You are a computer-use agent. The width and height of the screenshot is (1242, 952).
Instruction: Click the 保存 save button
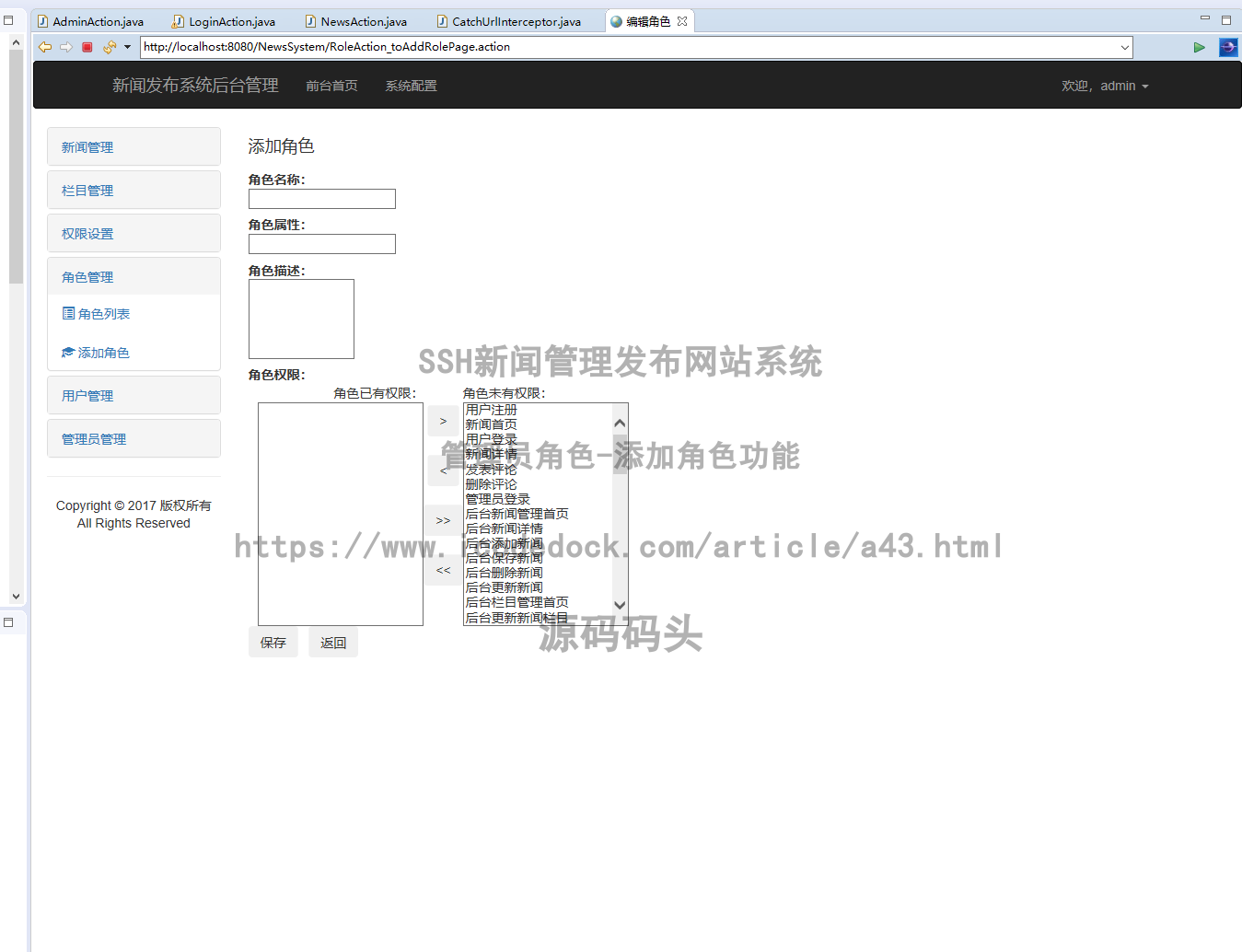tap(273, 642)
